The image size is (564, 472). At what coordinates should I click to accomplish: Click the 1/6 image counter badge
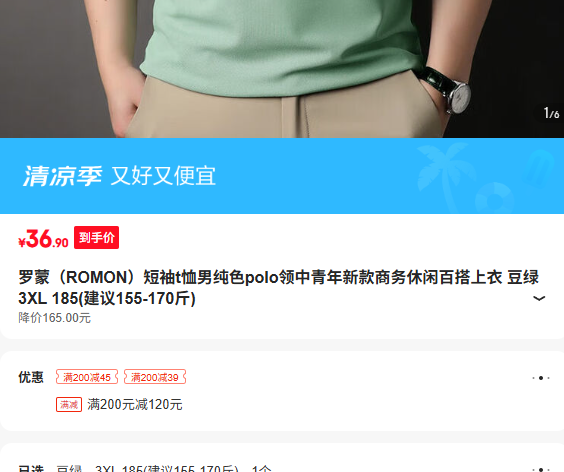click(x=551, y=114)
